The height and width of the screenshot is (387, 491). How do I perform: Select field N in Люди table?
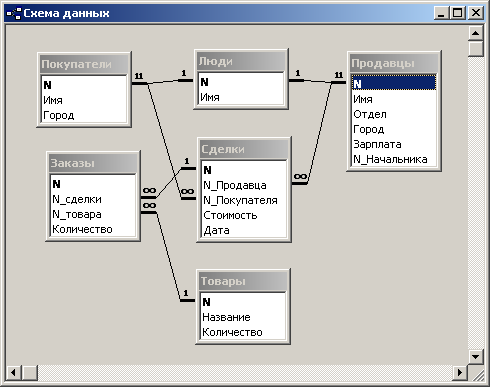[241, 82]
